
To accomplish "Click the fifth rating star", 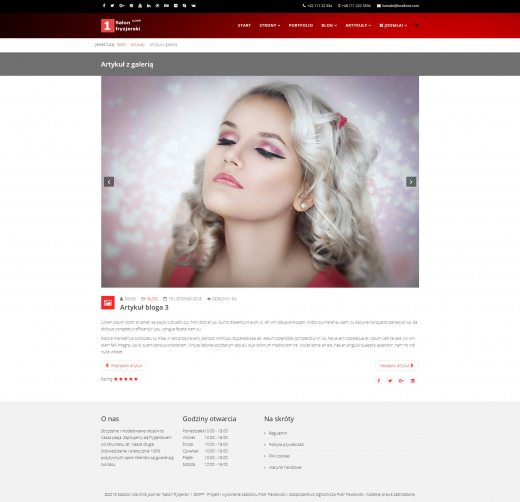I will 136,379.
